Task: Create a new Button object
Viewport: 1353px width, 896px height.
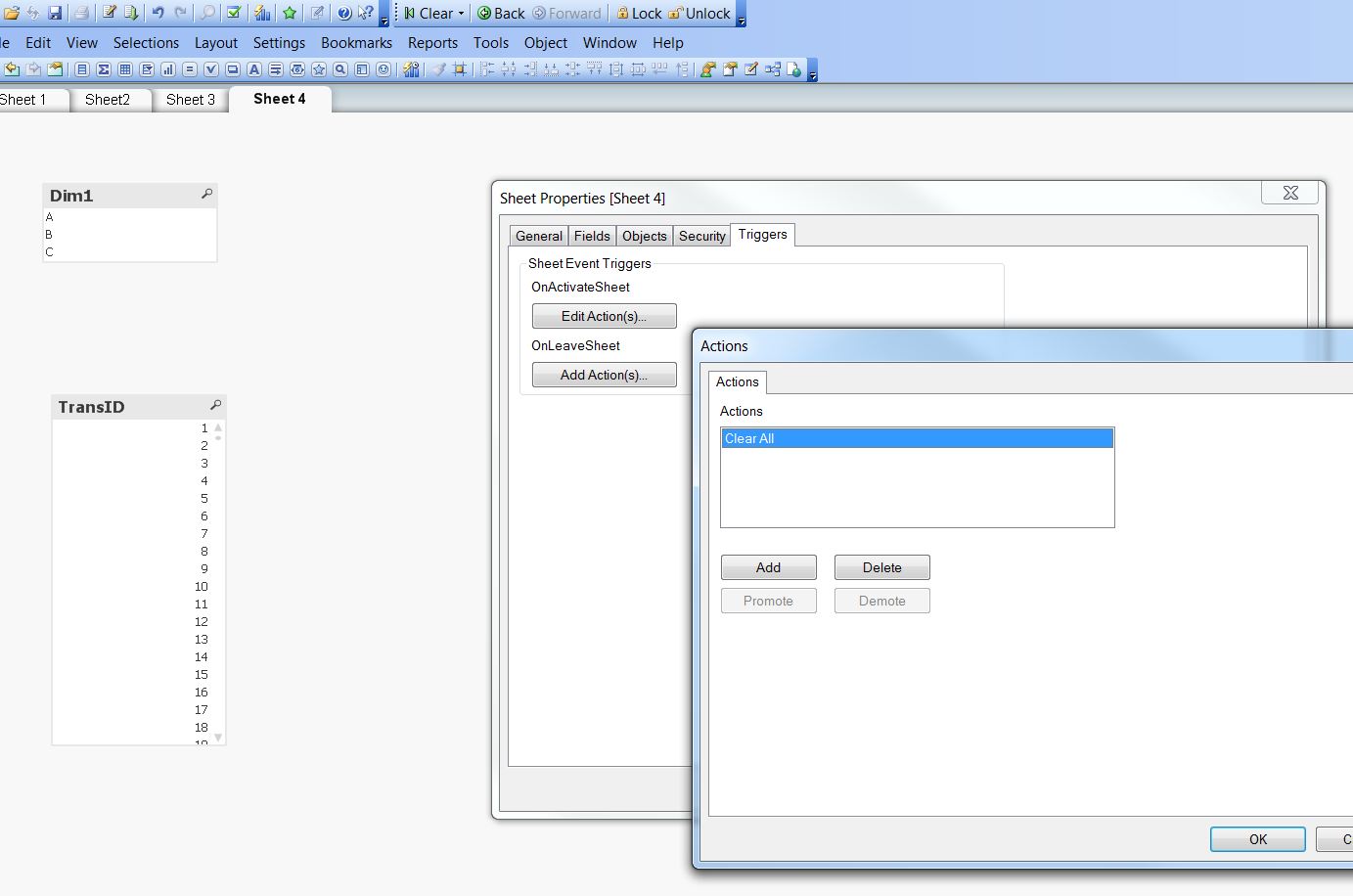Action: point(233,69)
